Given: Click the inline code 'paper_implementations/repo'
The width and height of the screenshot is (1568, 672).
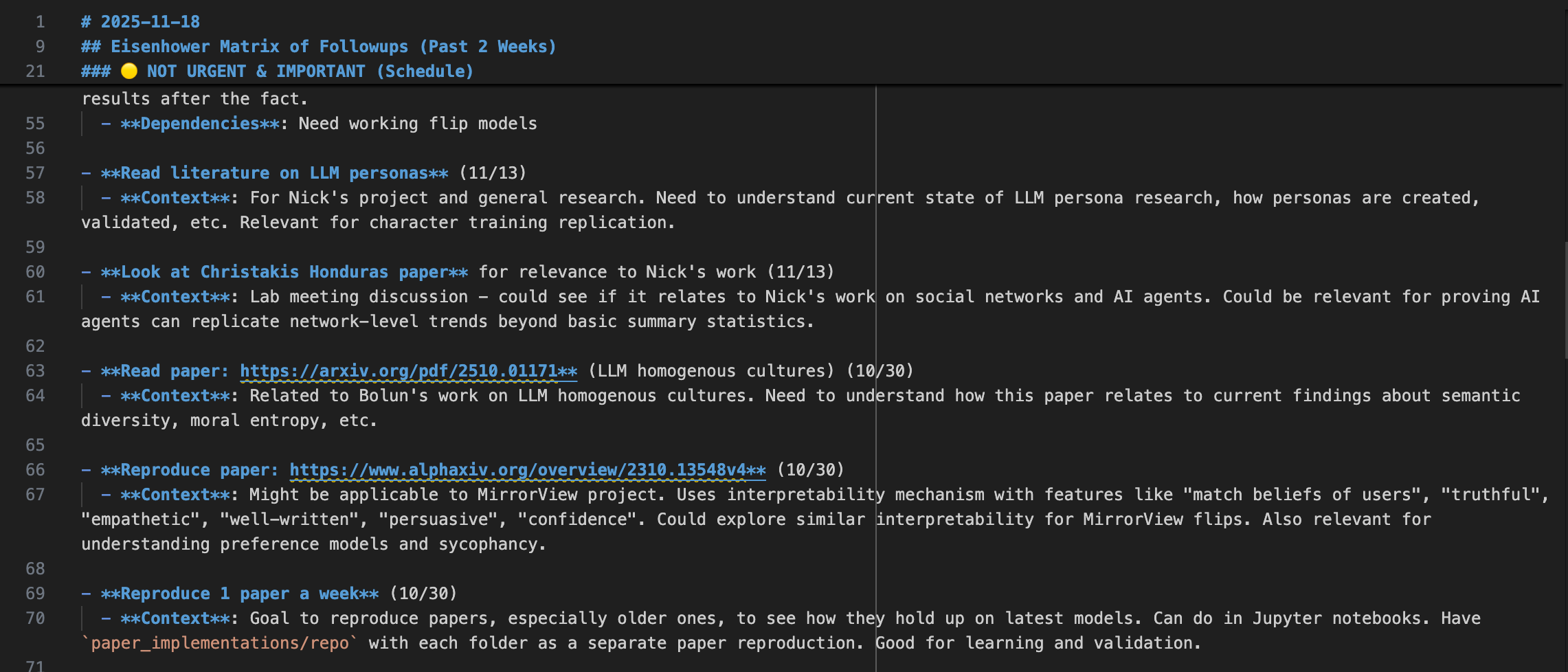Looking at the screenshot, I should pyautogui.click(x=220, y=643).
